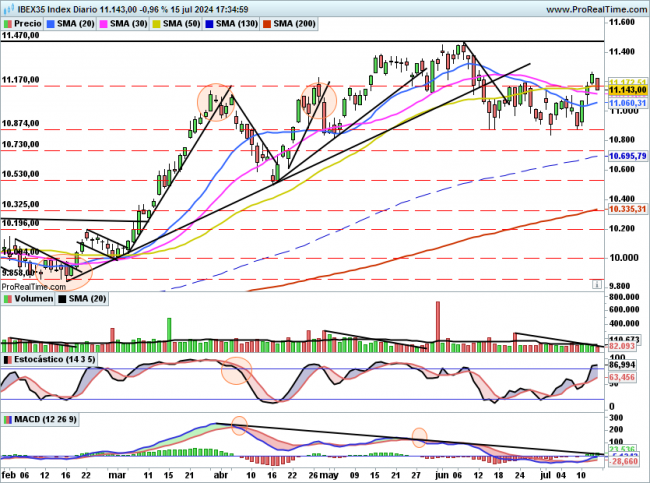Click the 10.335,31 SMA 200 value tag
The height and width of the screenshot is (483, 650).
coord(628,209)
